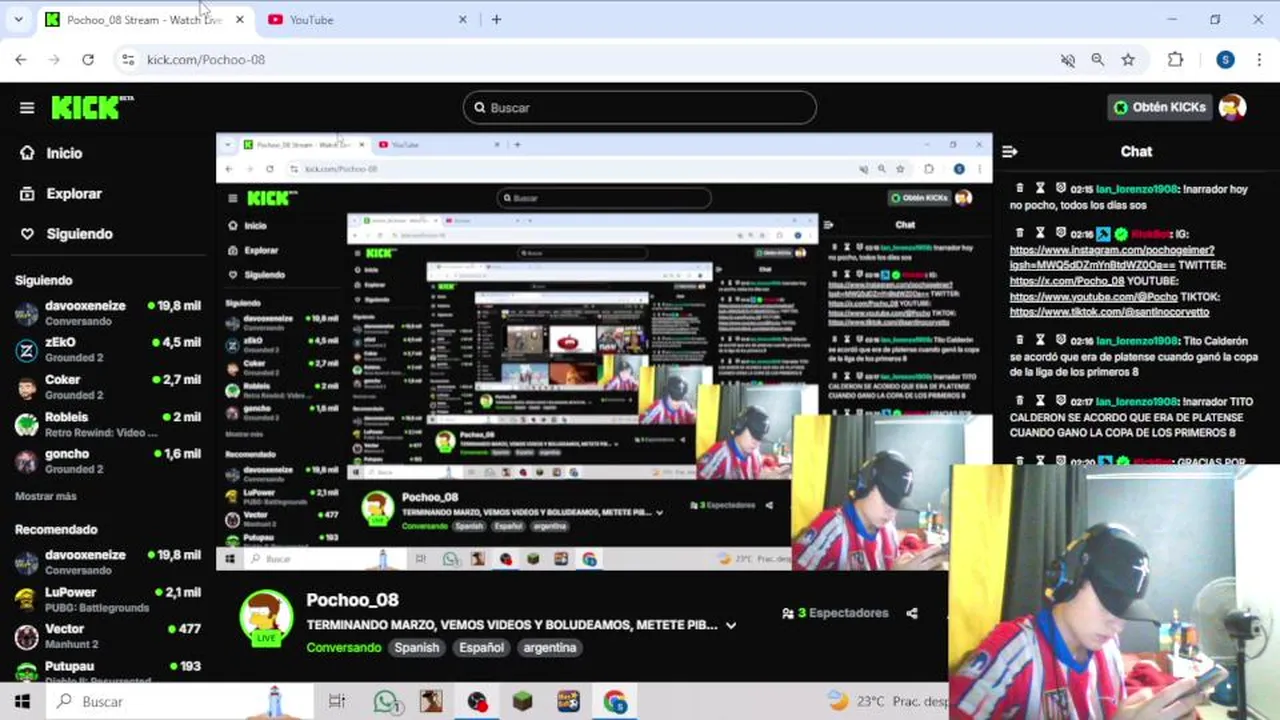This screenshot has width=1280, height=720.
Task: Open the Kick user profile avatar
Action: (1232, 107)
